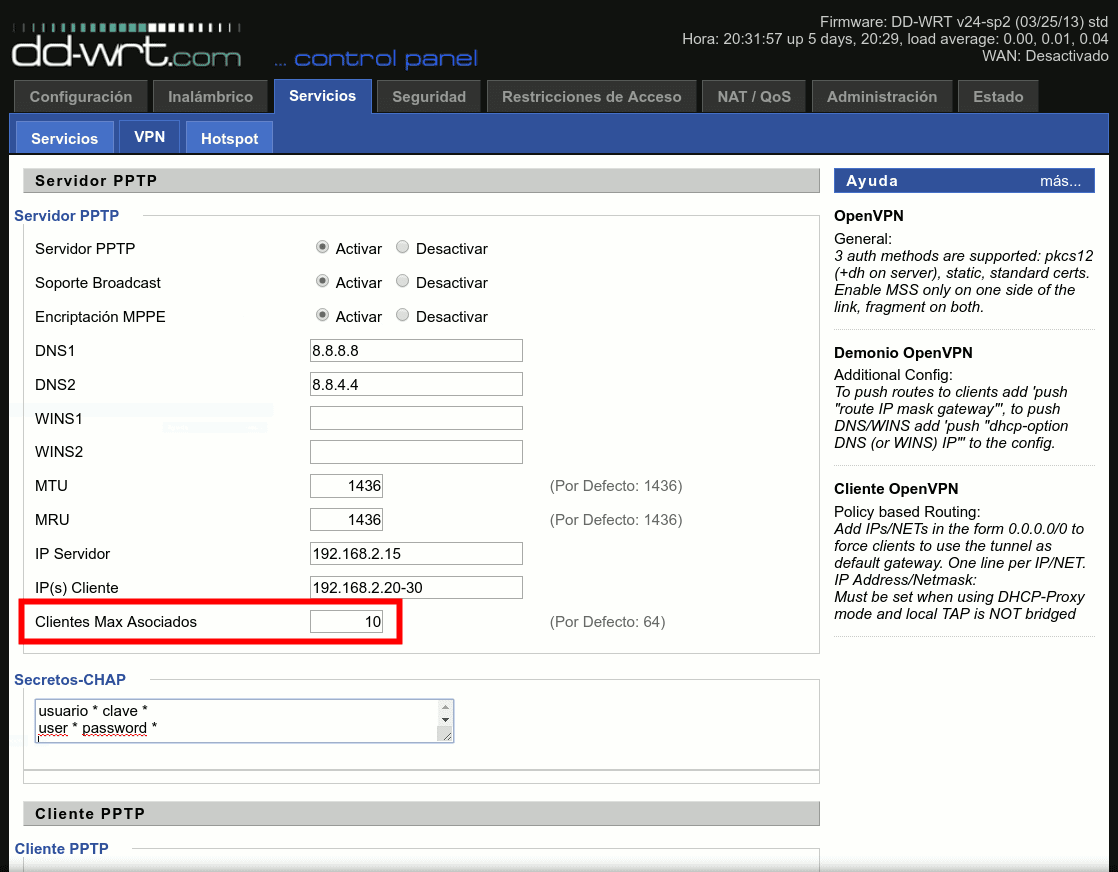Switch to the Inalámbrico tab

(x=210, y=97)
